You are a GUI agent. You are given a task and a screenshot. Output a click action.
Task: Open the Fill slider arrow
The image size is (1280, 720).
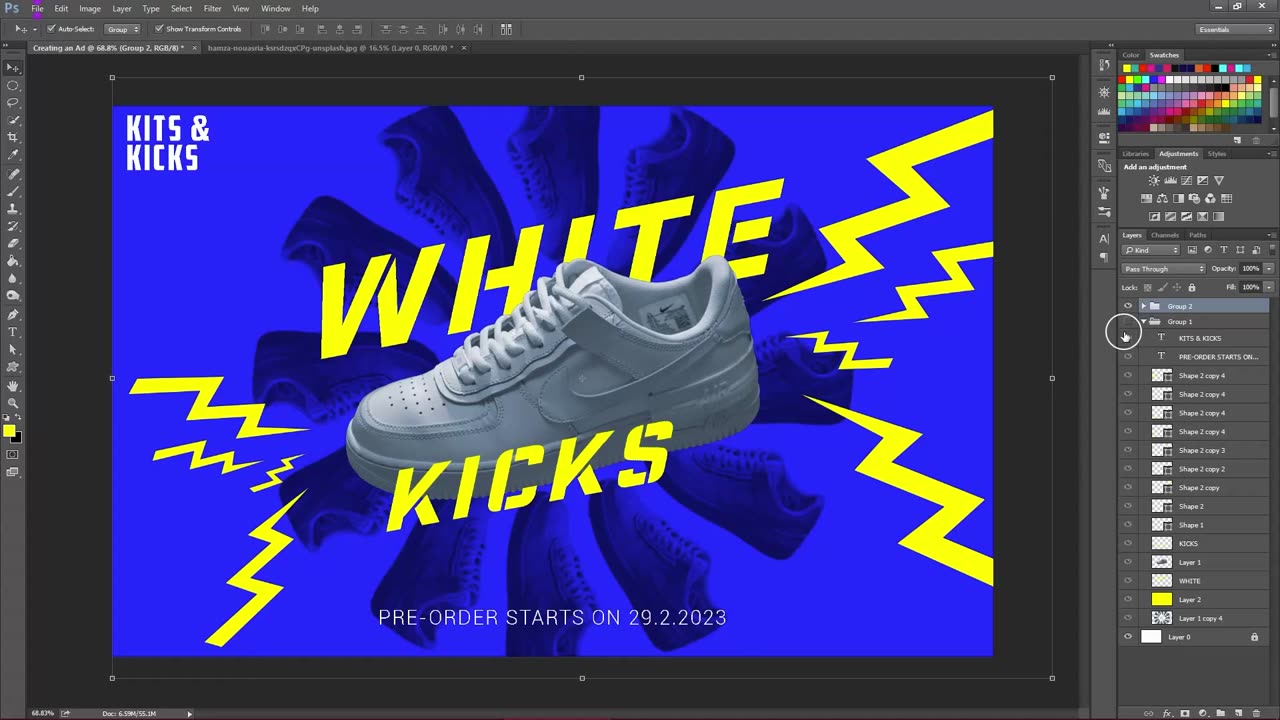1269,287
